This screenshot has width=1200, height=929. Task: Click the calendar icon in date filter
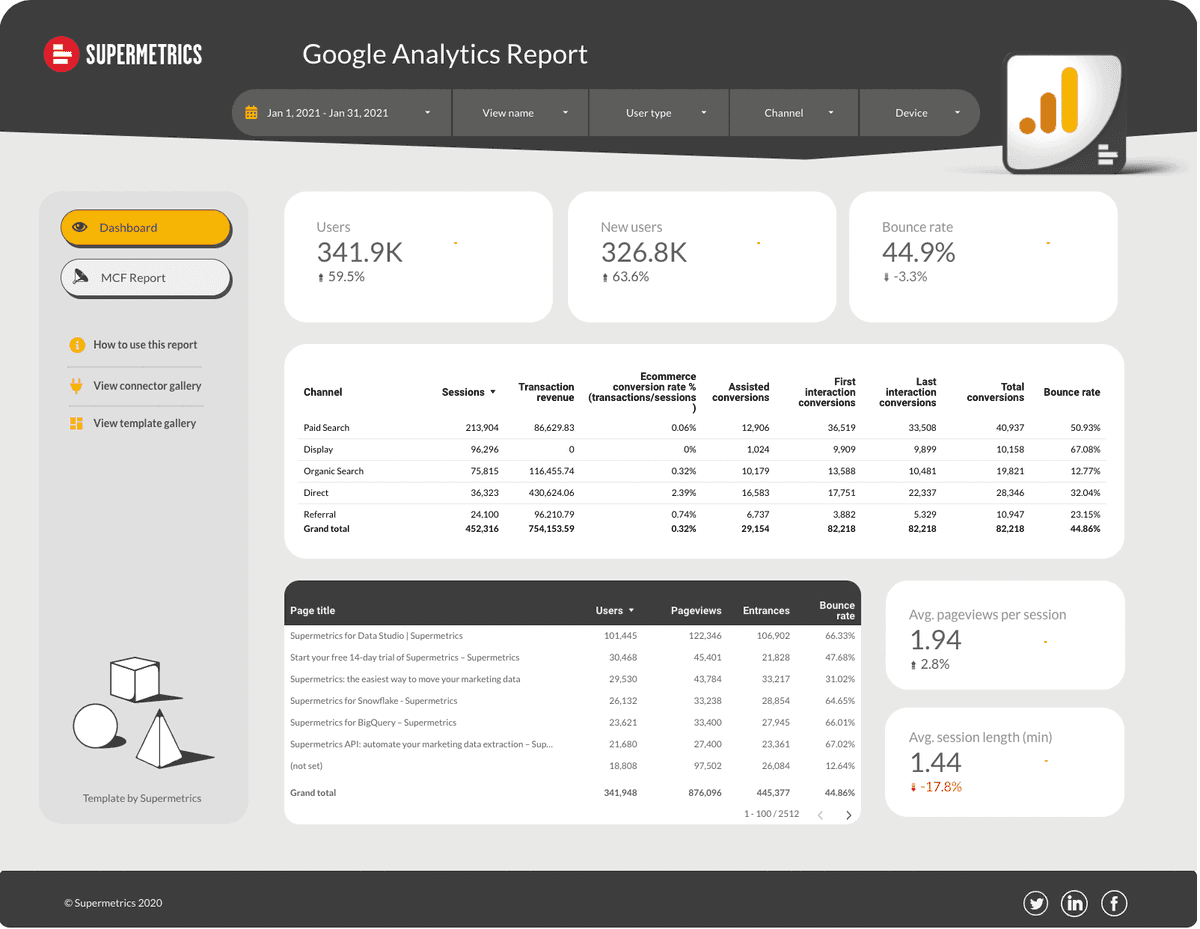251,113
